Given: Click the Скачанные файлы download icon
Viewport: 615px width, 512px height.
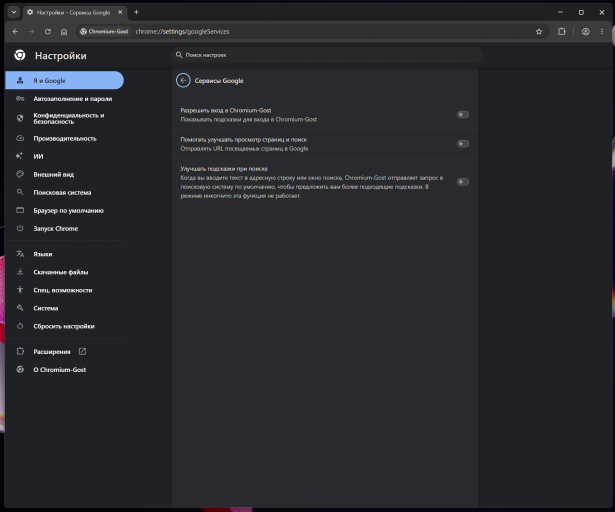Looking at the screenshot, I should coord(20,271).
